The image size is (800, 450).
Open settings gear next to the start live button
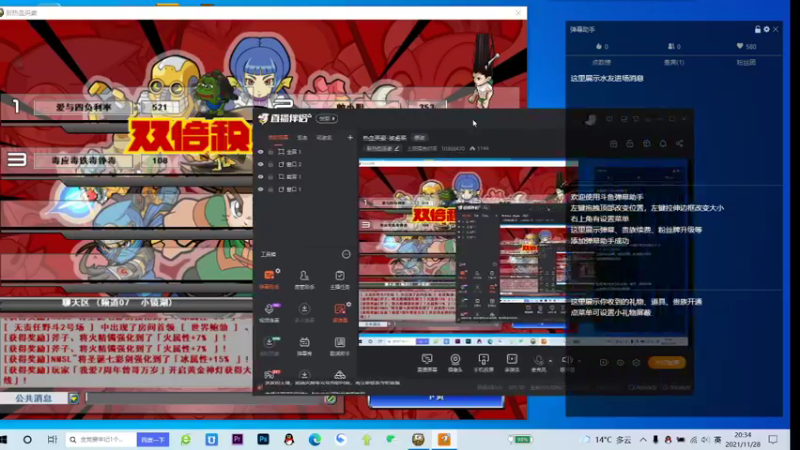(x=636, y=362)
